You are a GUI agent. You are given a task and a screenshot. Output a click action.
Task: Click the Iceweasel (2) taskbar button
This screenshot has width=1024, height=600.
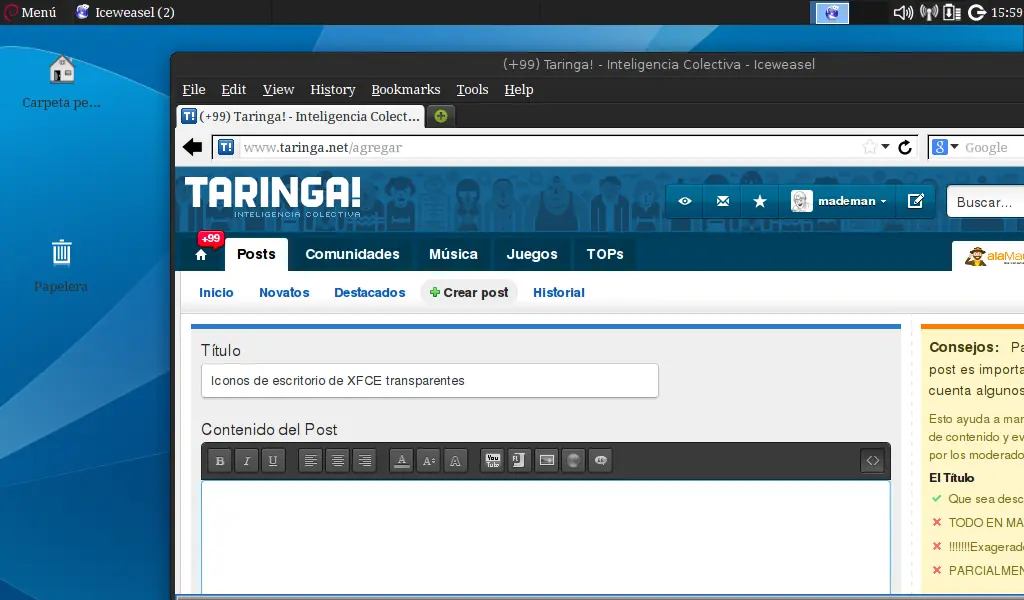point(125,12)
